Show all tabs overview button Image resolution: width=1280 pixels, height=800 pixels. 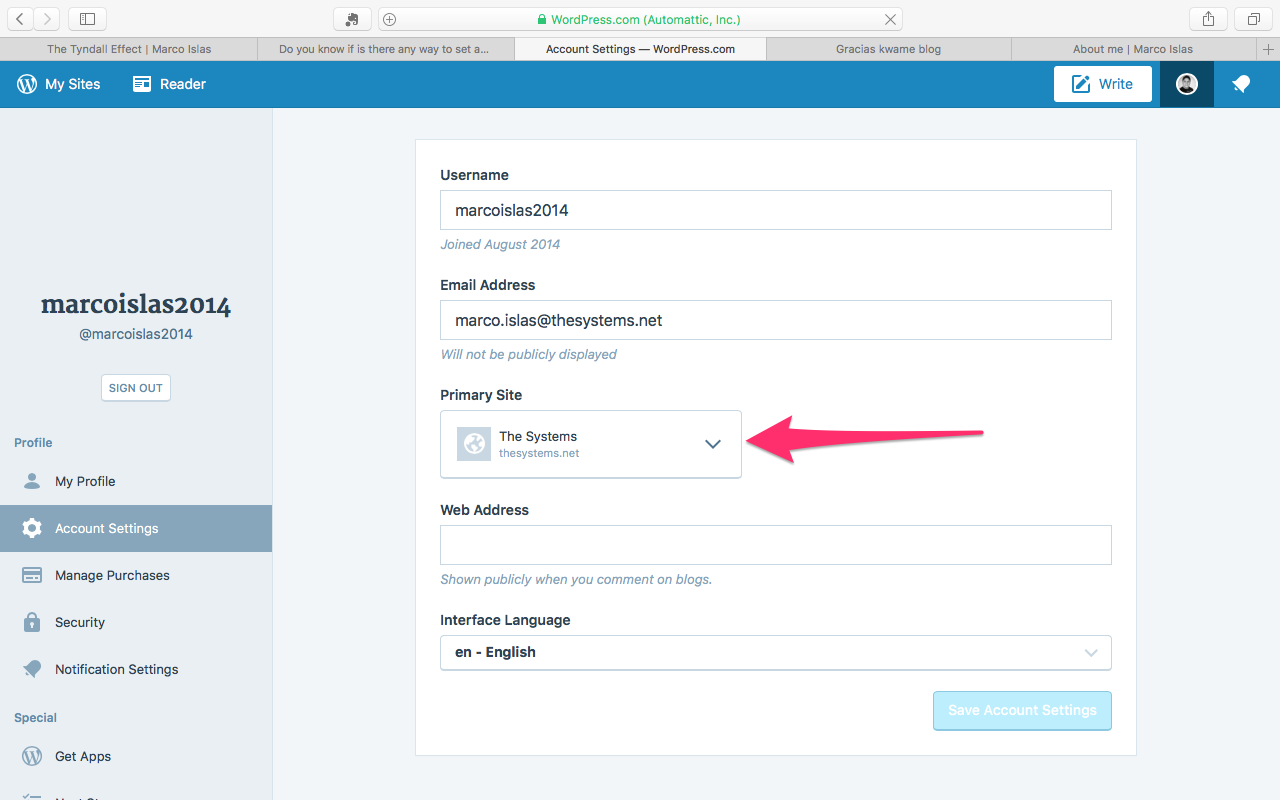tap(1253, 19)
